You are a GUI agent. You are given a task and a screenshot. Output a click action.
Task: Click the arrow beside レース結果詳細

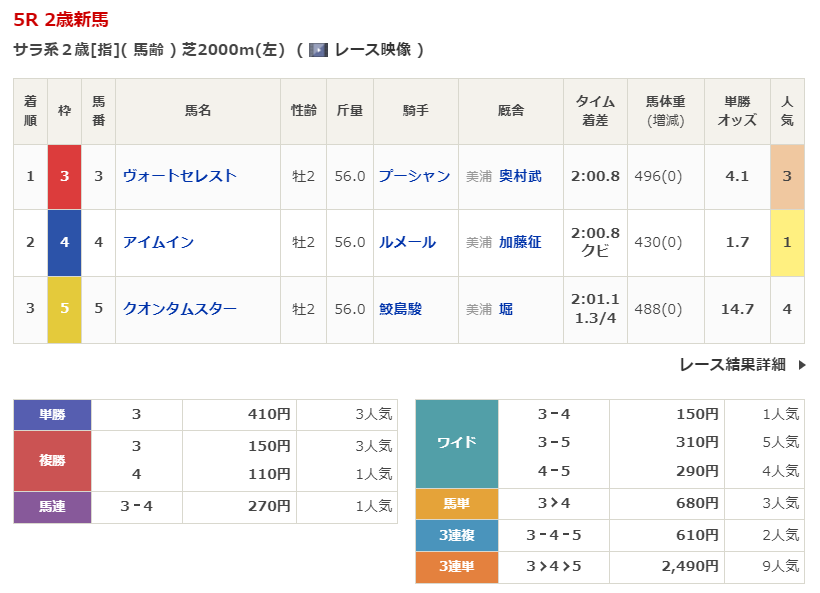pyautogui.click(x=802, y=365)
